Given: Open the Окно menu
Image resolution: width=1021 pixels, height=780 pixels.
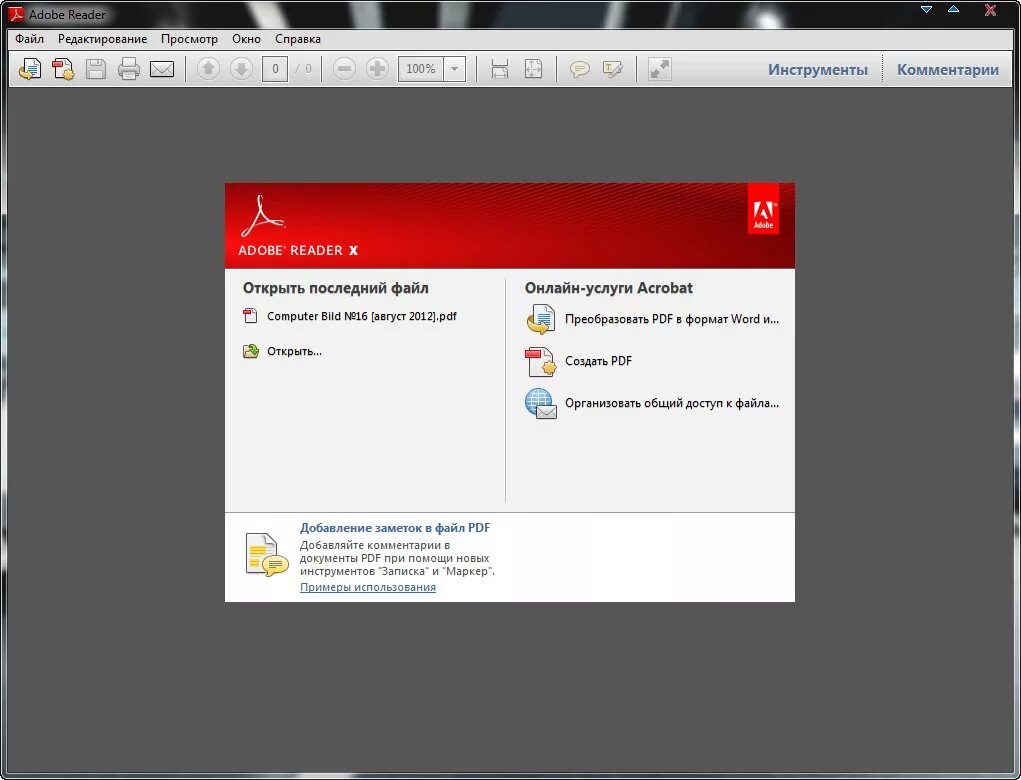Looking at the screenshot, I should [x=246, y=39].
